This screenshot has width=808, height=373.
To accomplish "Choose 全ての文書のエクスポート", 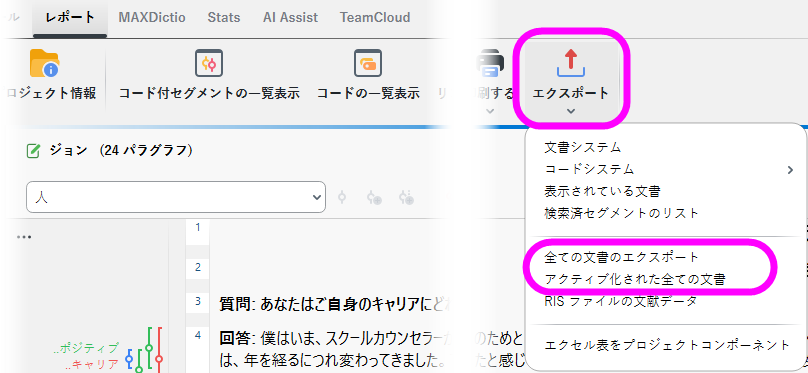I will (621, 257).
